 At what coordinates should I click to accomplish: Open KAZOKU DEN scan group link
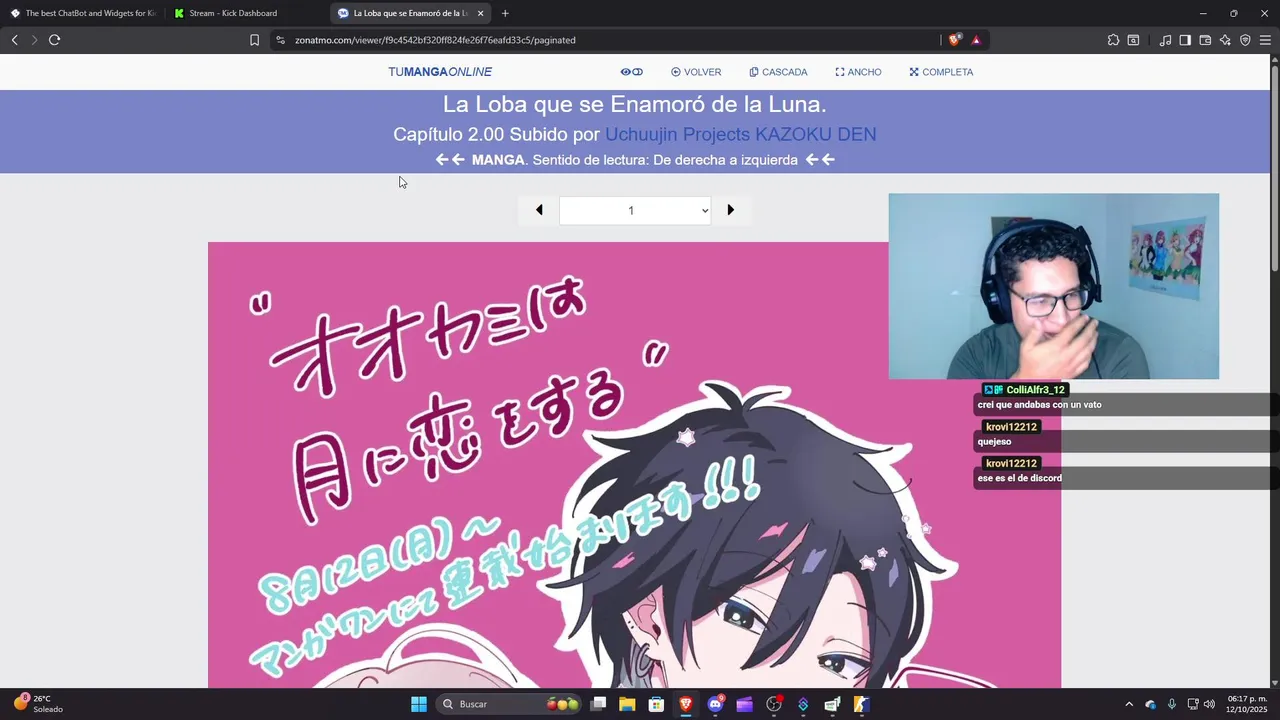coord(815,134)
